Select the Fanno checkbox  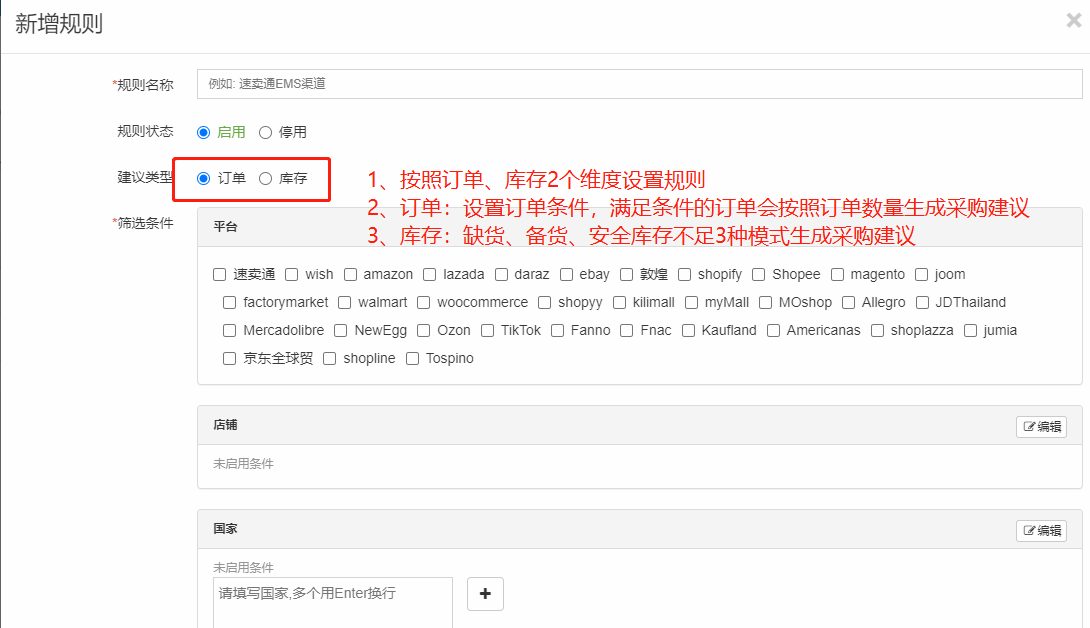[558, 330]
